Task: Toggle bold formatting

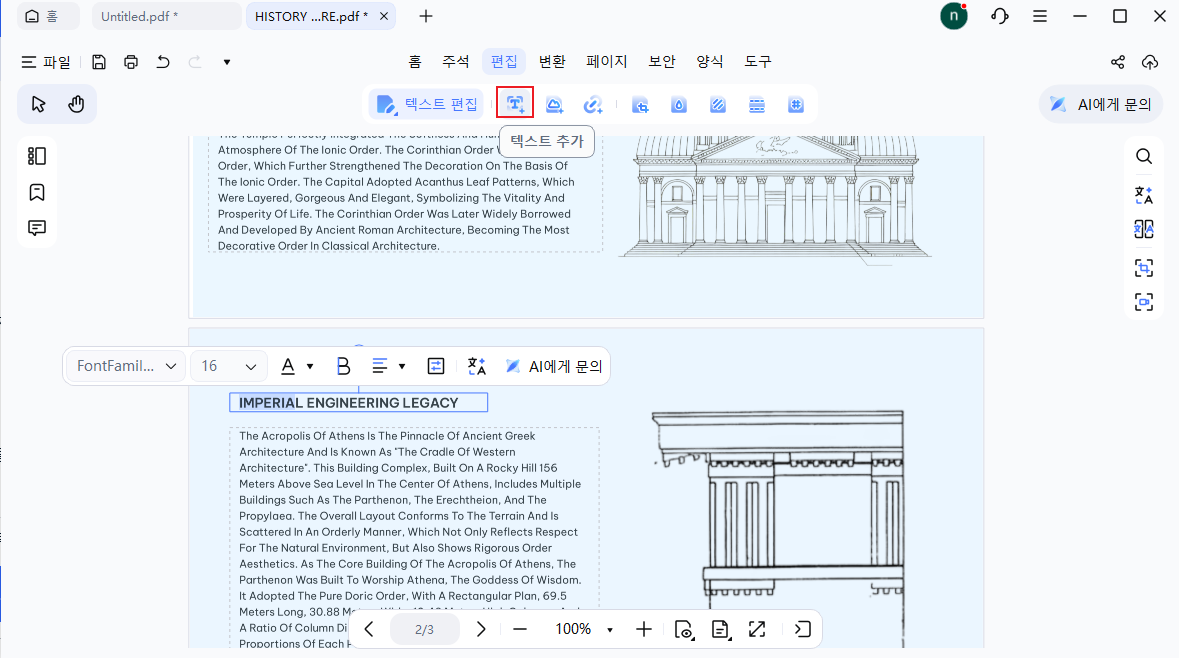Action: (344, 366)
